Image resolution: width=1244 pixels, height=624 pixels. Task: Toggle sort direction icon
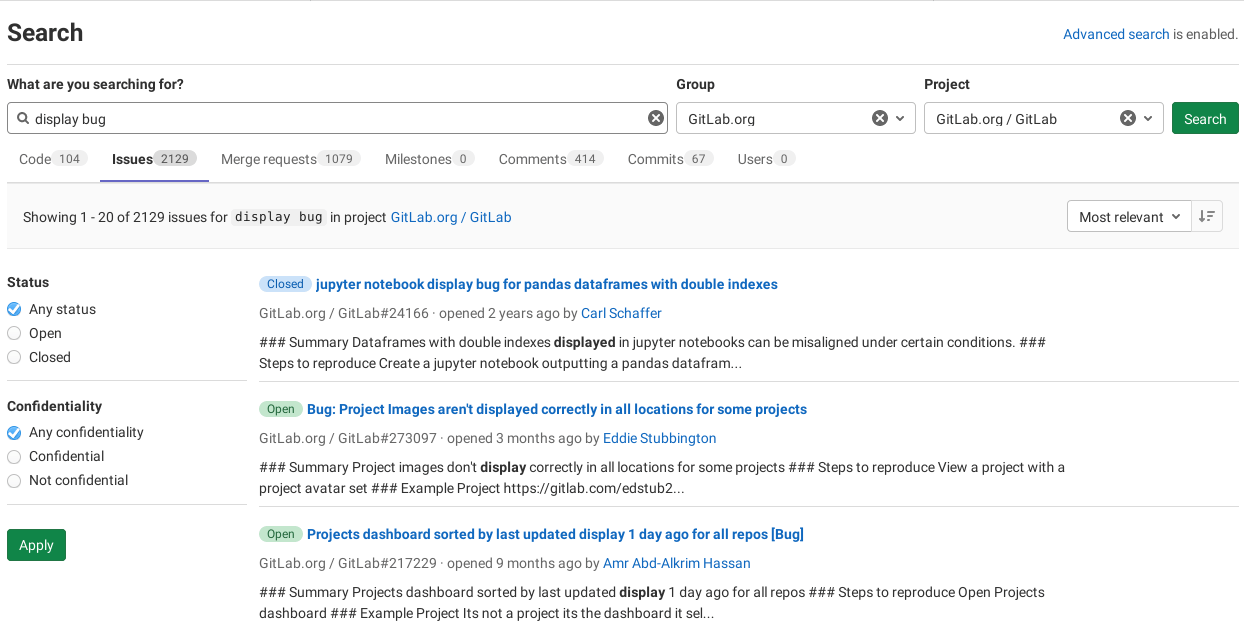point(1207,217)
